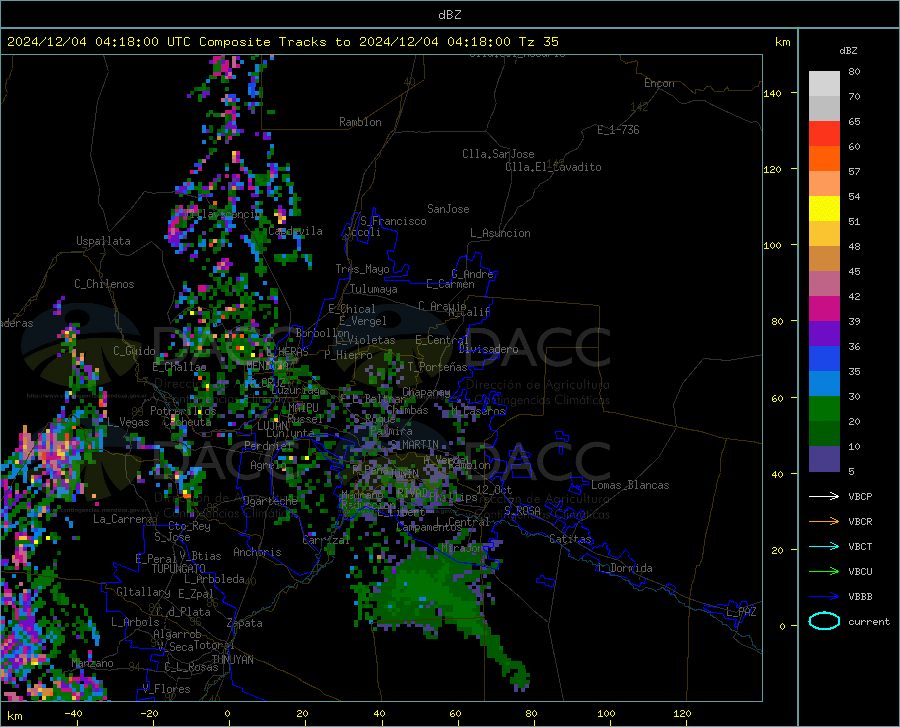This screenshot has width=900, height=727.
Task: Click the L_PAZ map label
Action: click(741, 612)
